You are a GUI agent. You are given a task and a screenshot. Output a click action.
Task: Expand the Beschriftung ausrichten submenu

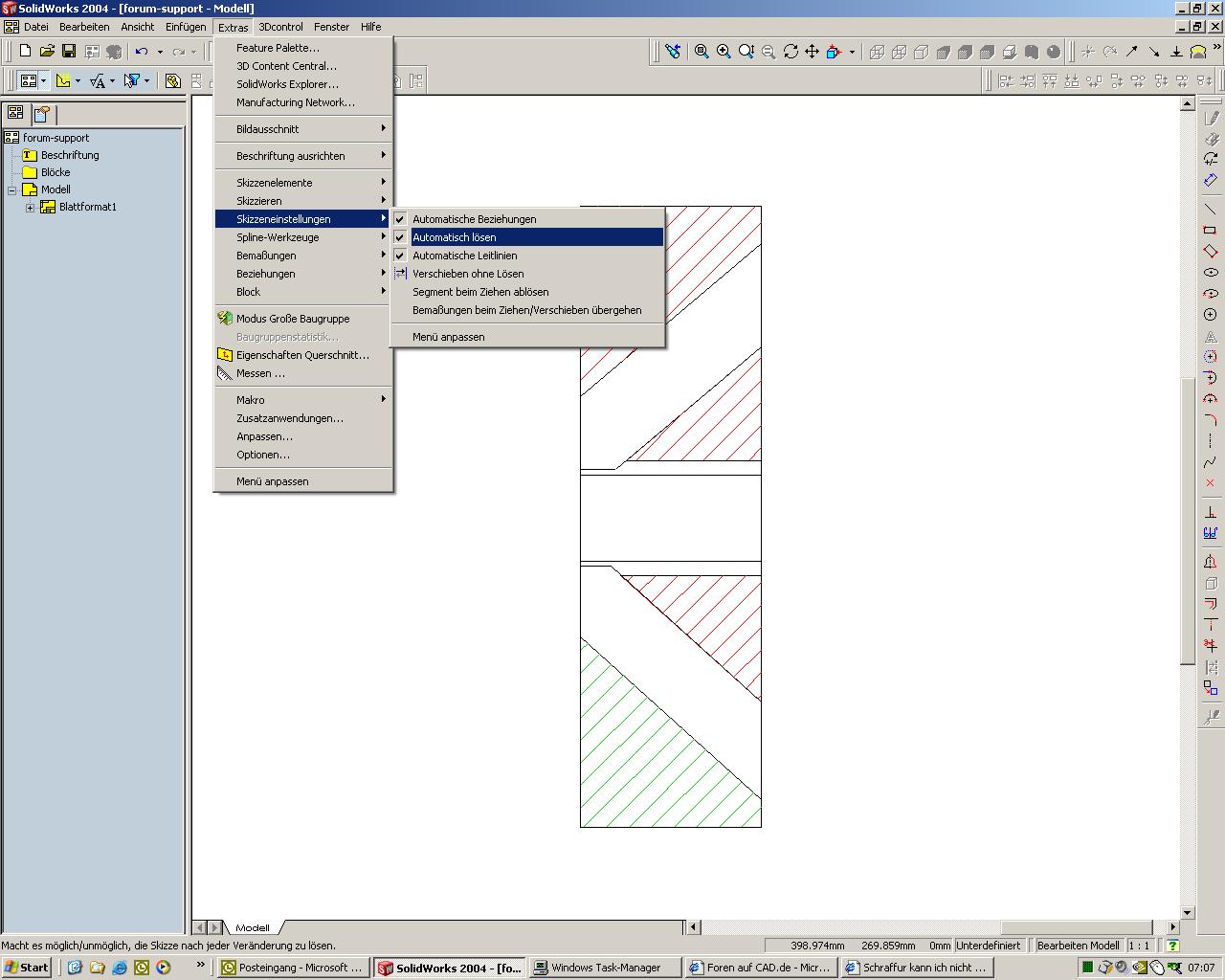coord(303,156)
